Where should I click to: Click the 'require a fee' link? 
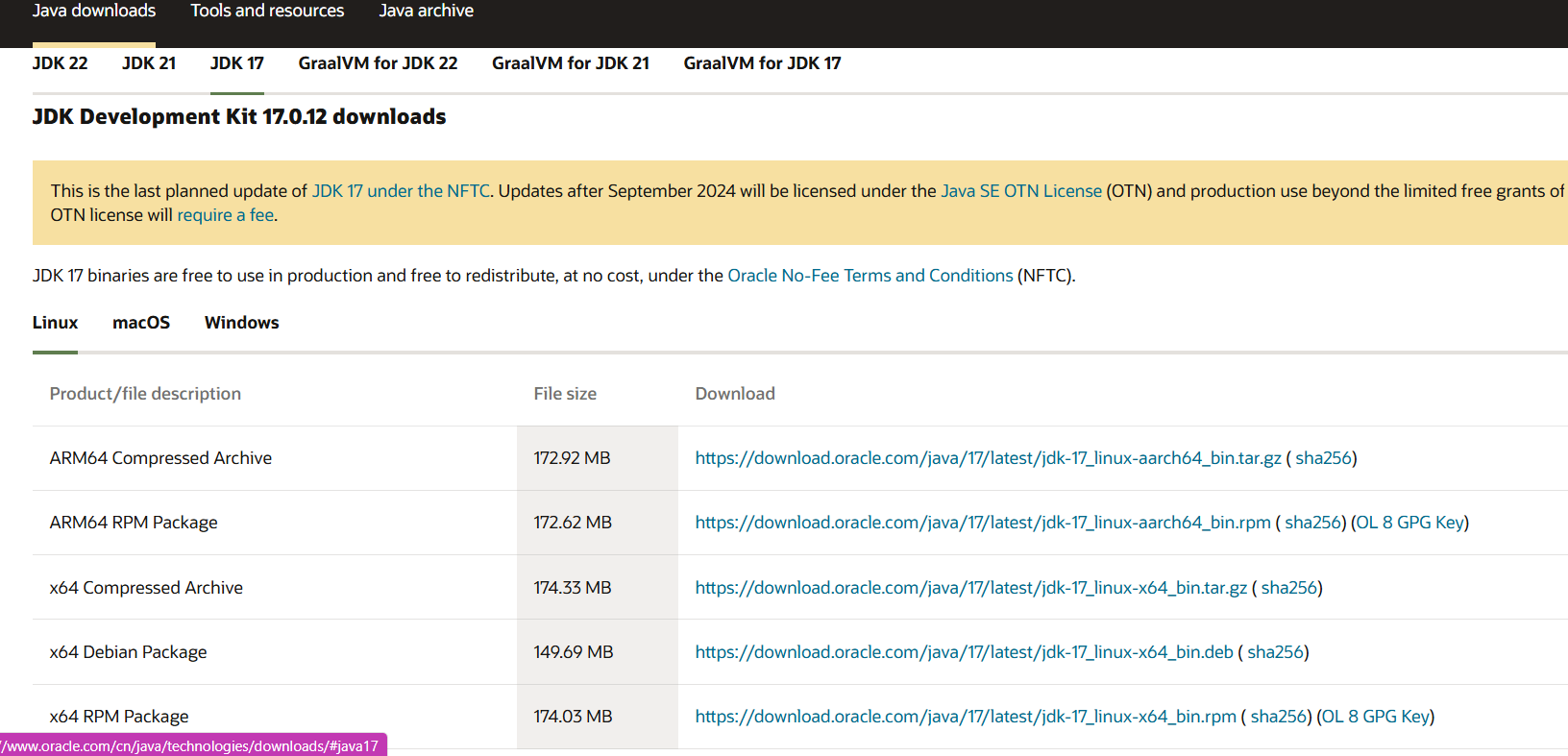coord(226,215)
